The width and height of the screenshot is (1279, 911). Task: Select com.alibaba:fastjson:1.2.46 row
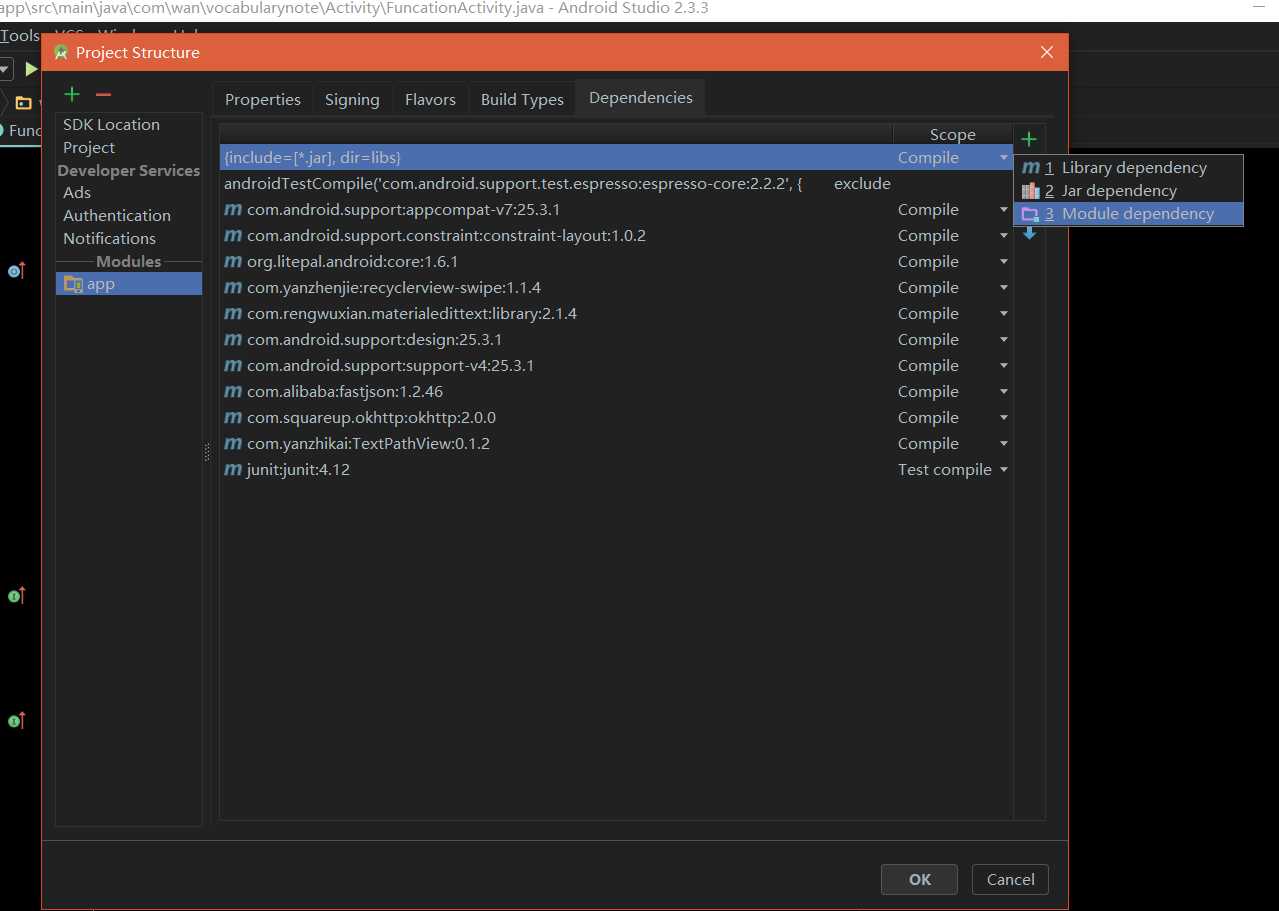(616, 392)
